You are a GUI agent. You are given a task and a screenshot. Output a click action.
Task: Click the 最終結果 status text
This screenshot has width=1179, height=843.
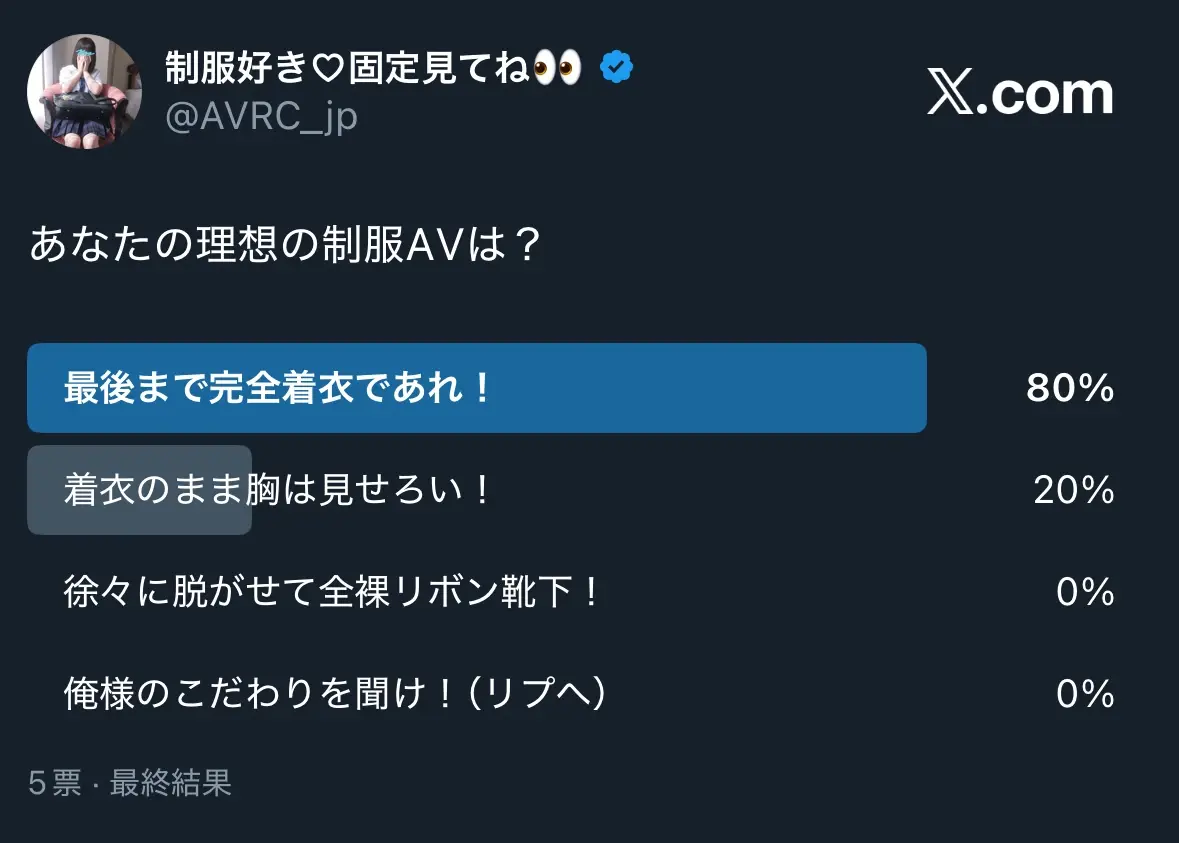tap(171, 783)
